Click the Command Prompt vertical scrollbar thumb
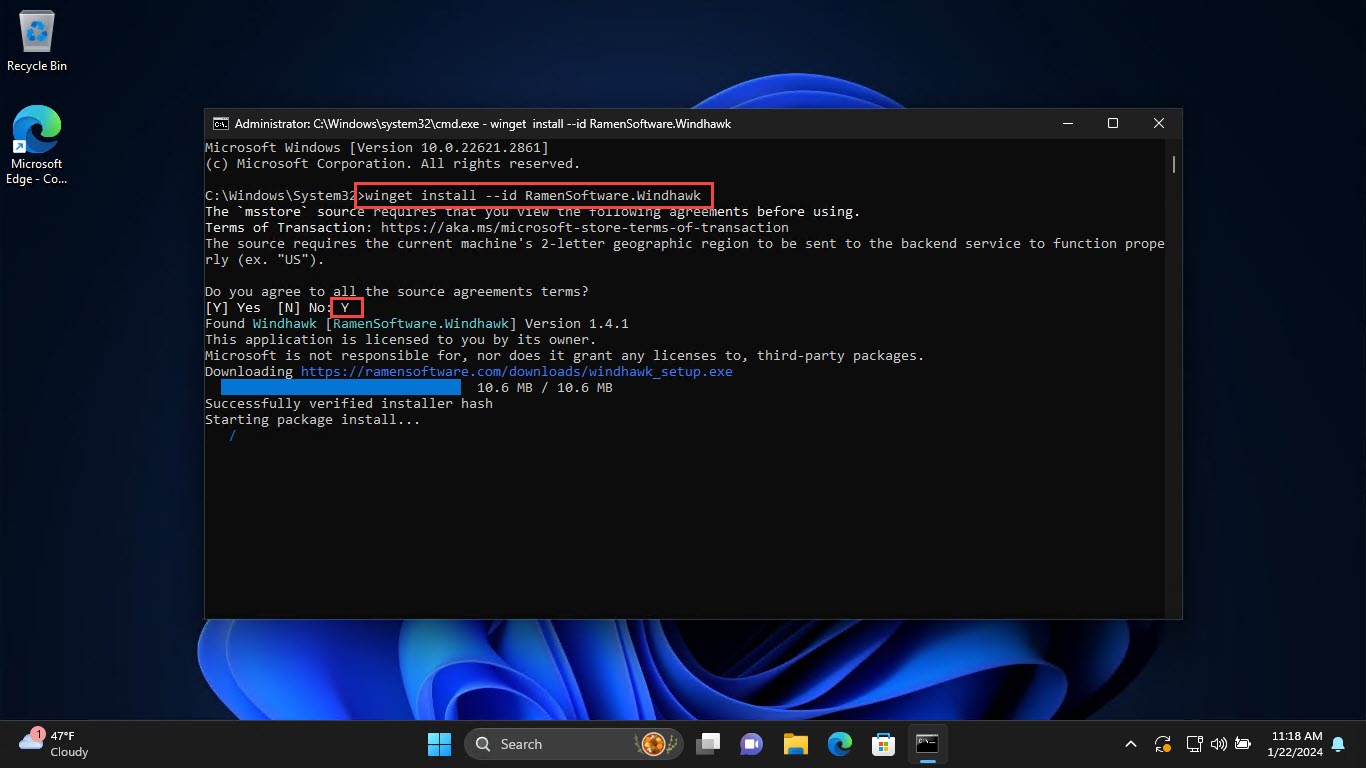This screenshot has height=768, width=1366. [1173, 164]
